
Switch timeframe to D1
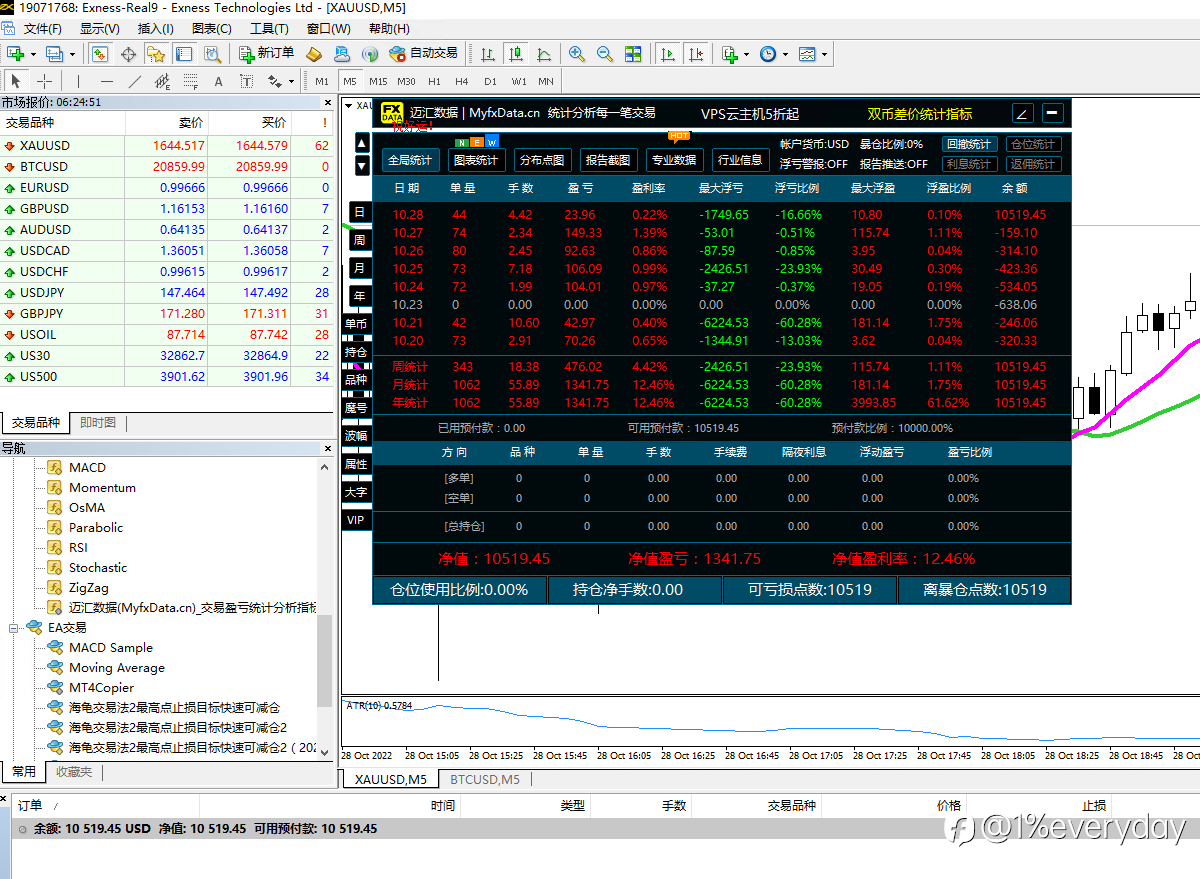[489, 81]
